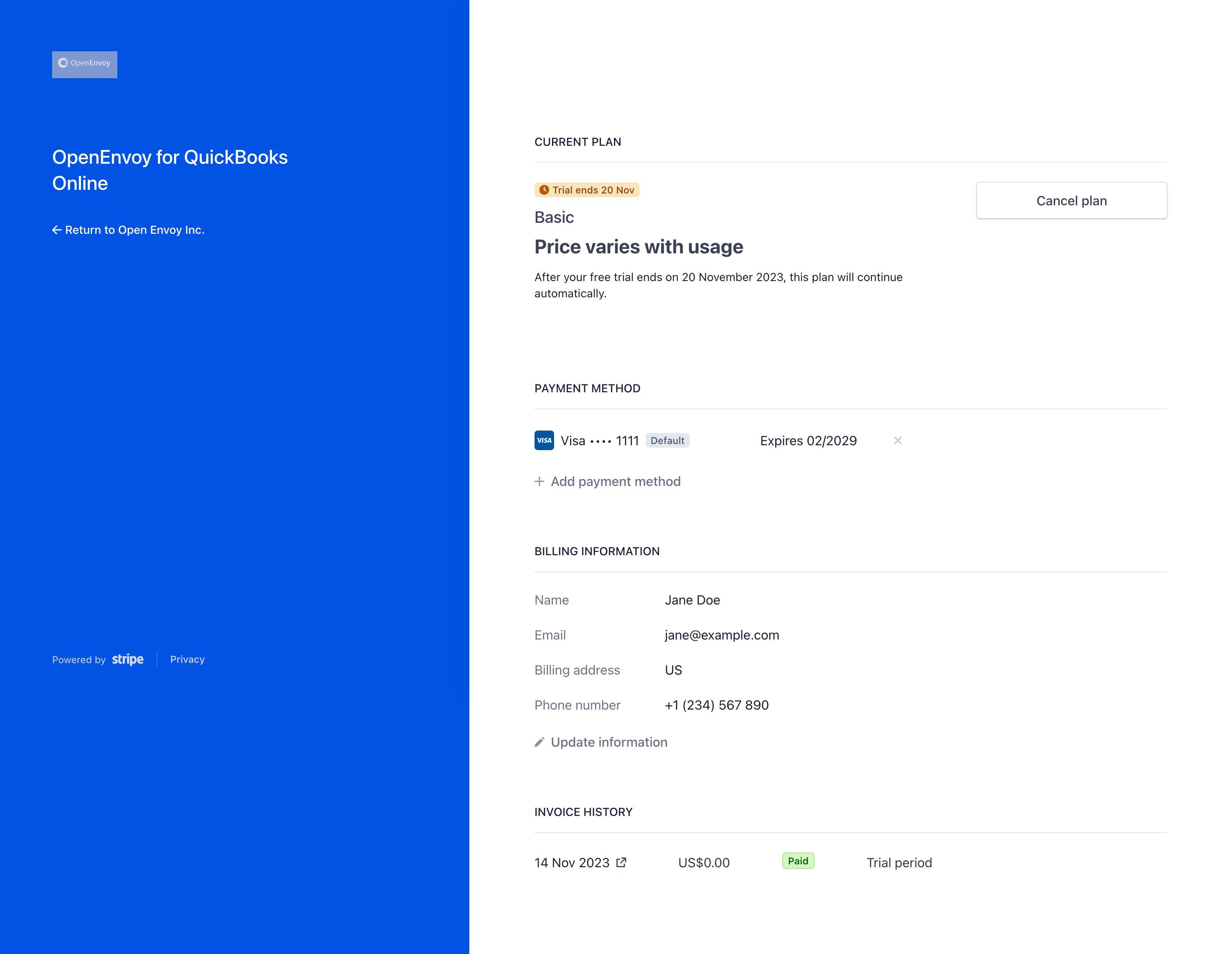The width and height of the screenshot is (1232, 954).
Task: Open the 14 Nov 2023 invoice
Action: point(572,863)
